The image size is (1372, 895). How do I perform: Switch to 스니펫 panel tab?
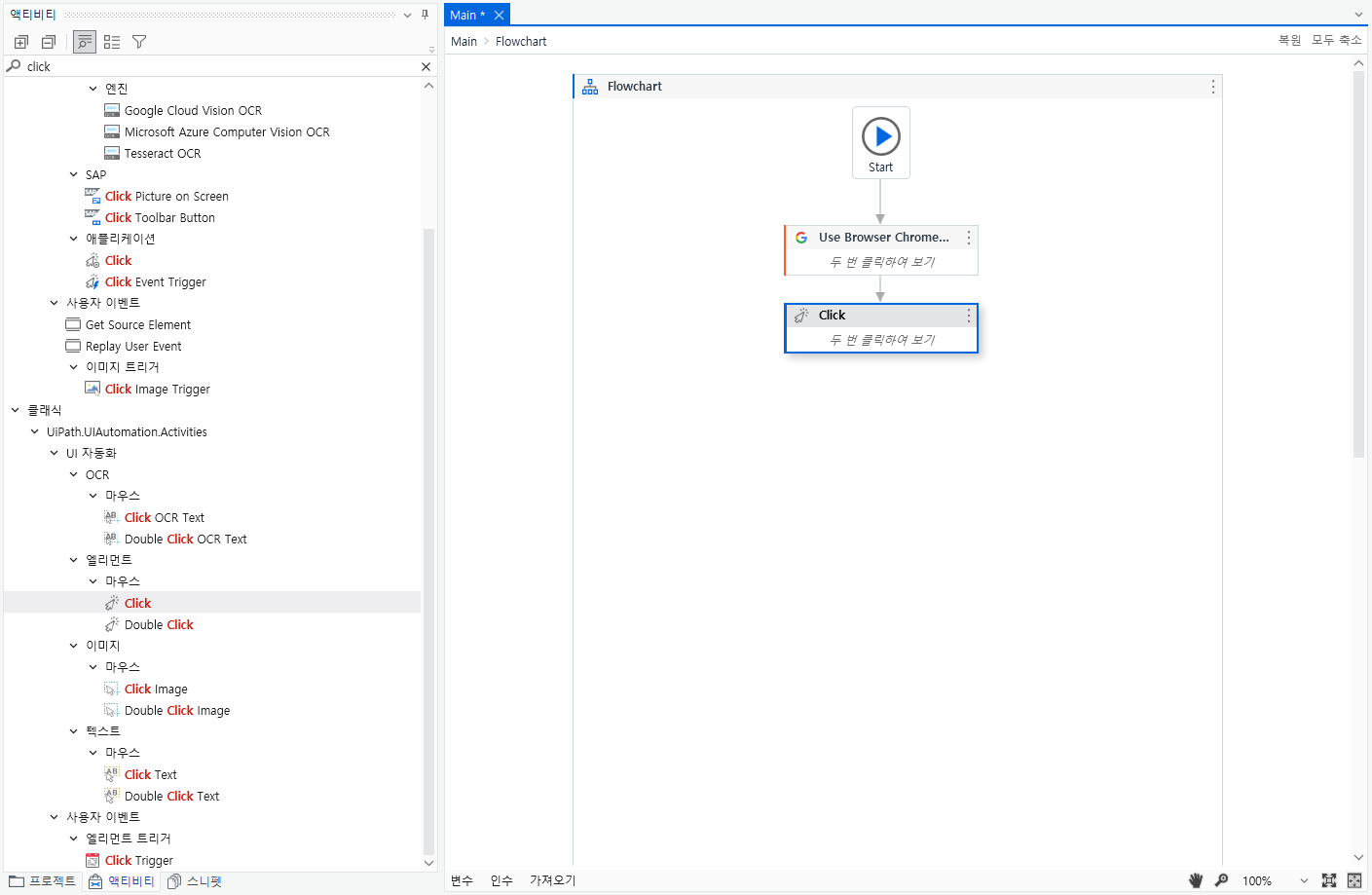tap(195, 881)
